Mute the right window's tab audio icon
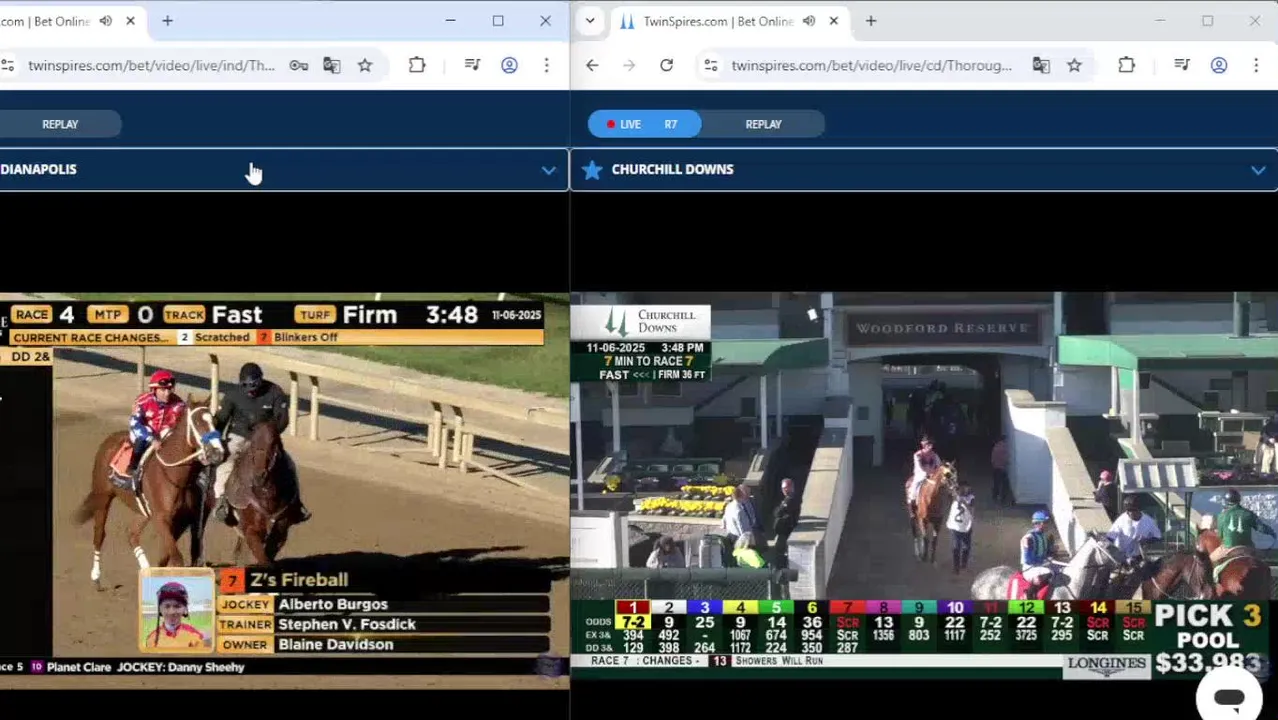This screenshot has height=720, width=1278. pos(808,21)
